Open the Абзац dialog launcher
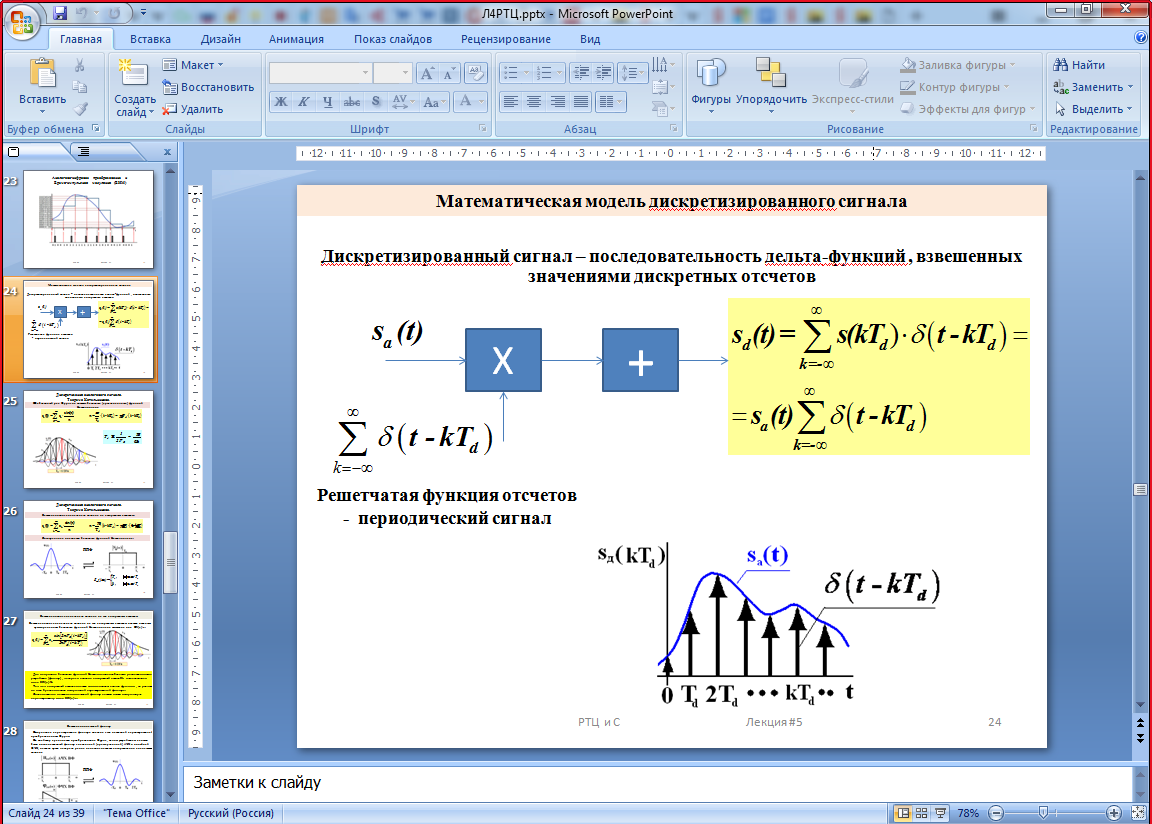 click(674, 129)
